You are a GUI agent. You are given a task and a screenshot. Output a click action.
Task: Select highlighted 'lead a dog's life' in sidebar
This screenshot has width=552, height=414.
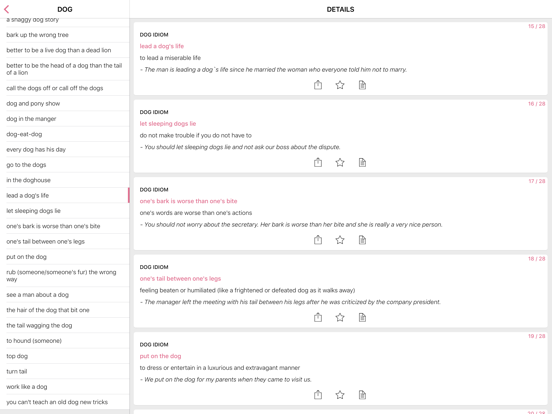click(x=64, y=195)
